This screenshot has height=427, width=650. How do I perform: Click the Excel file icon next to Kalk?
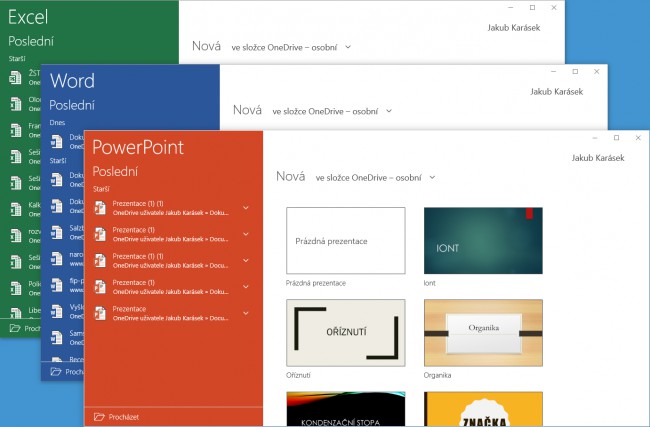[16, 209]
